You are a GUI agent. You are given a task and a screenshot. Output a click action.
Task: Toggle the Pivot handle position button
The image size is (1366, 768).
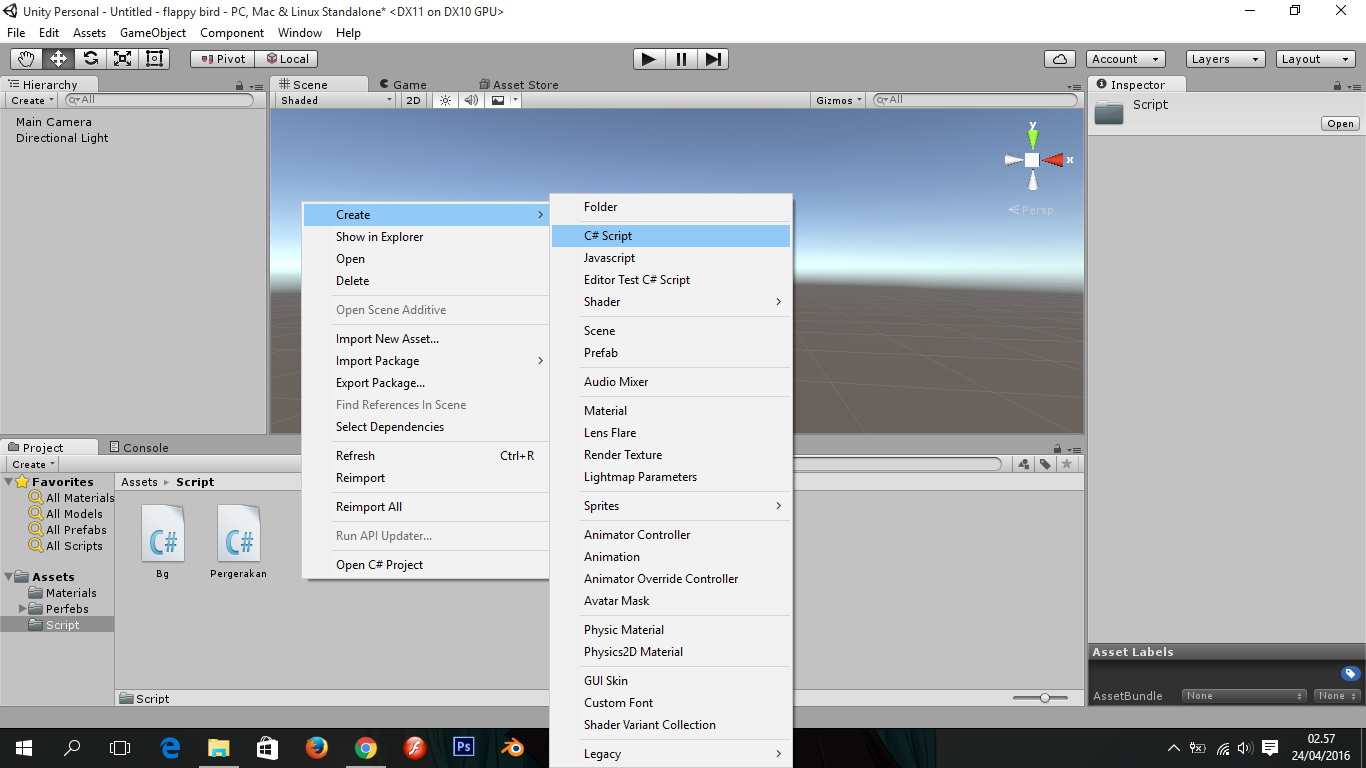[222, 59]
